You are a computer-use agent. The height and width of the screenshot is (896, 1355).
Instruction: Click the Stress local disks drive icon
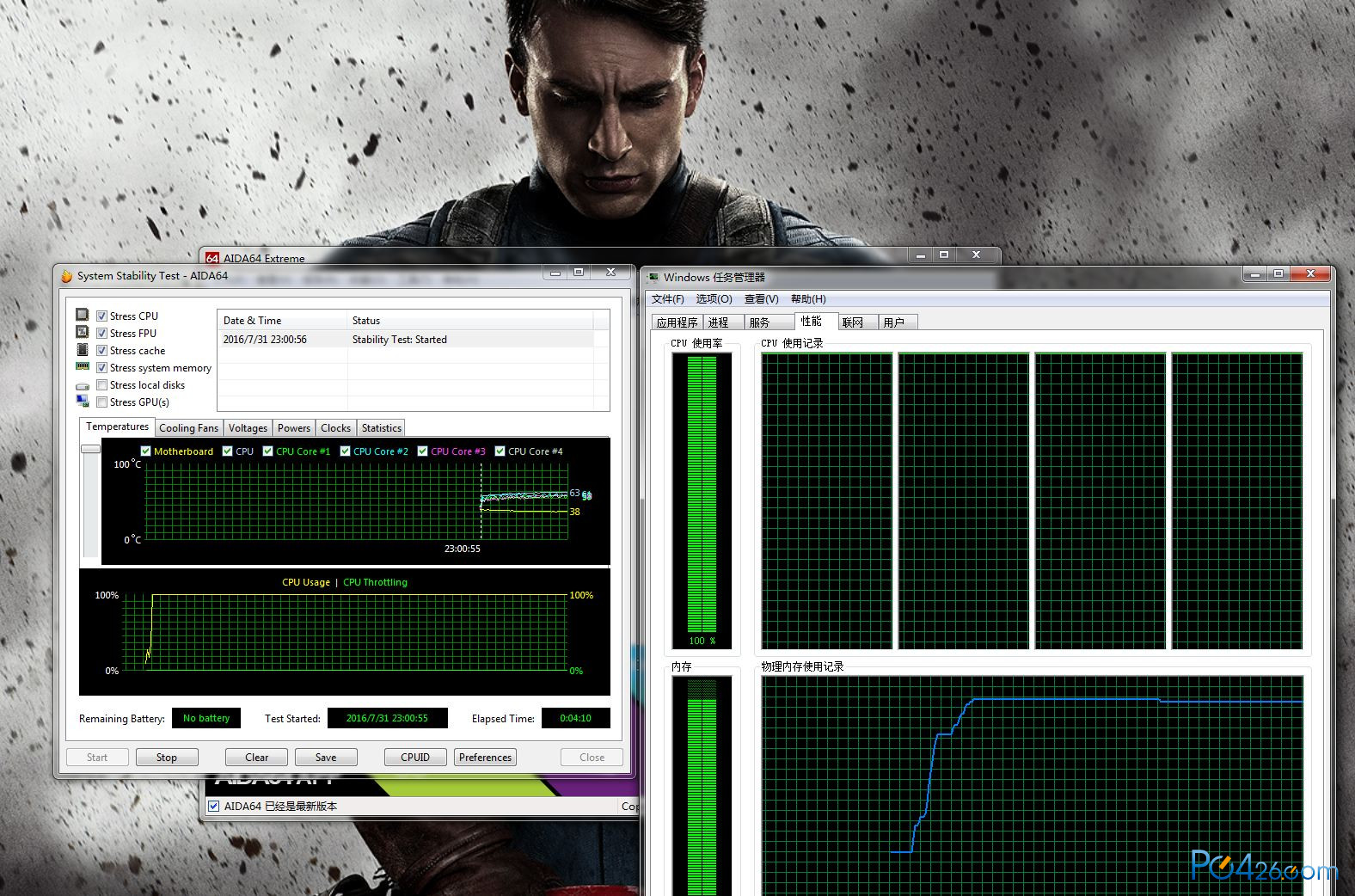(x=83, y=386)
